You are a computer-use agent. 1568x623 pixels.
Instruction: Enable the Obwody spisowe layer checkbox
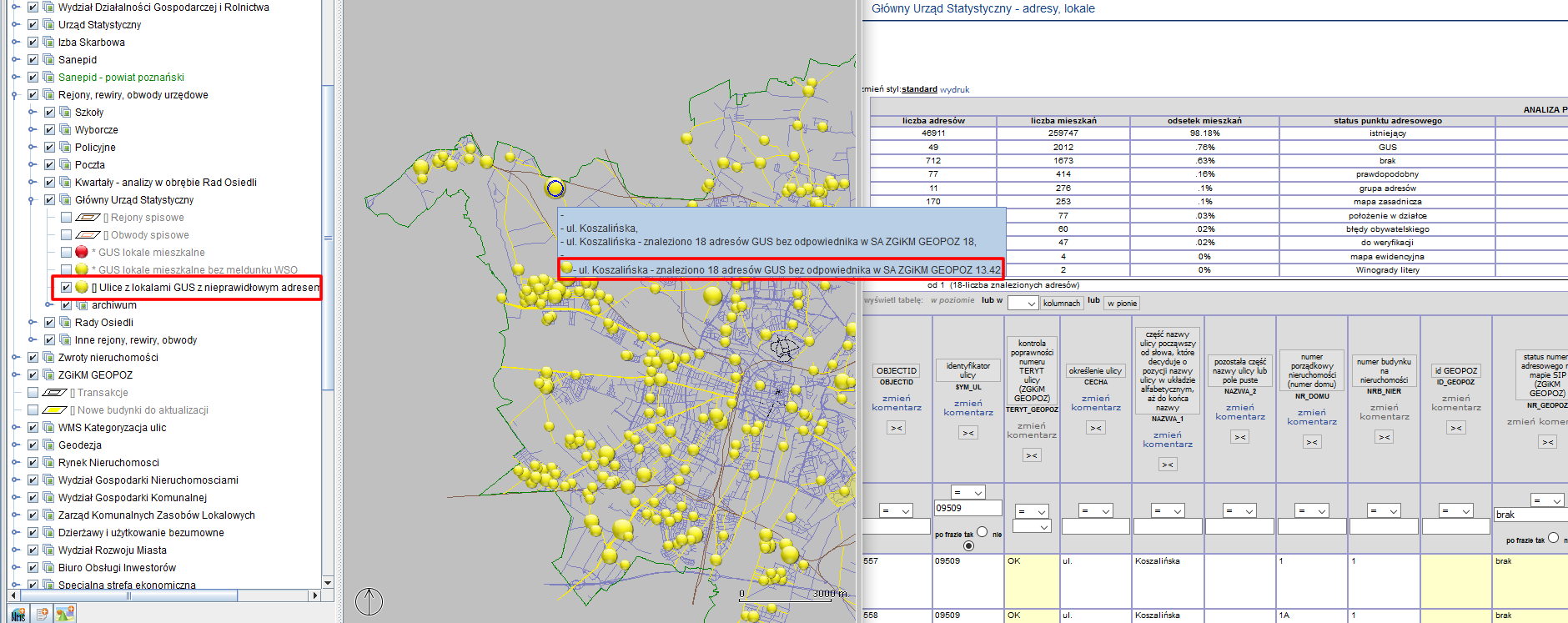[x=66, y=235]
